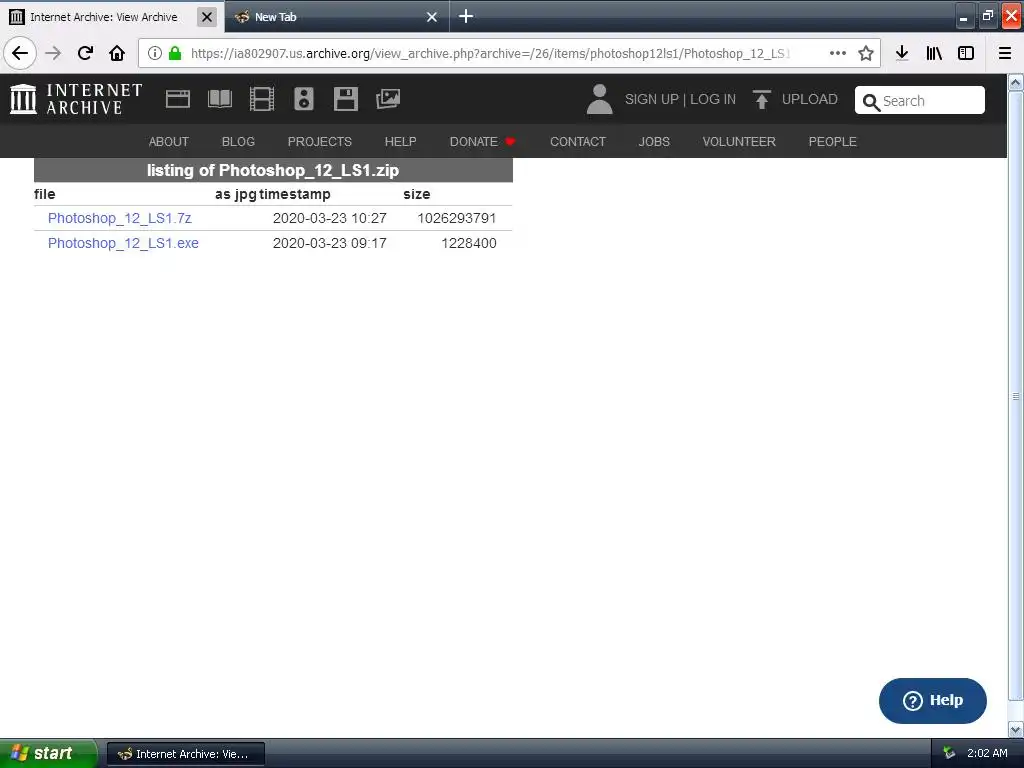
Task: Toggle the browser sidebar icon
Action: [966, 53]
